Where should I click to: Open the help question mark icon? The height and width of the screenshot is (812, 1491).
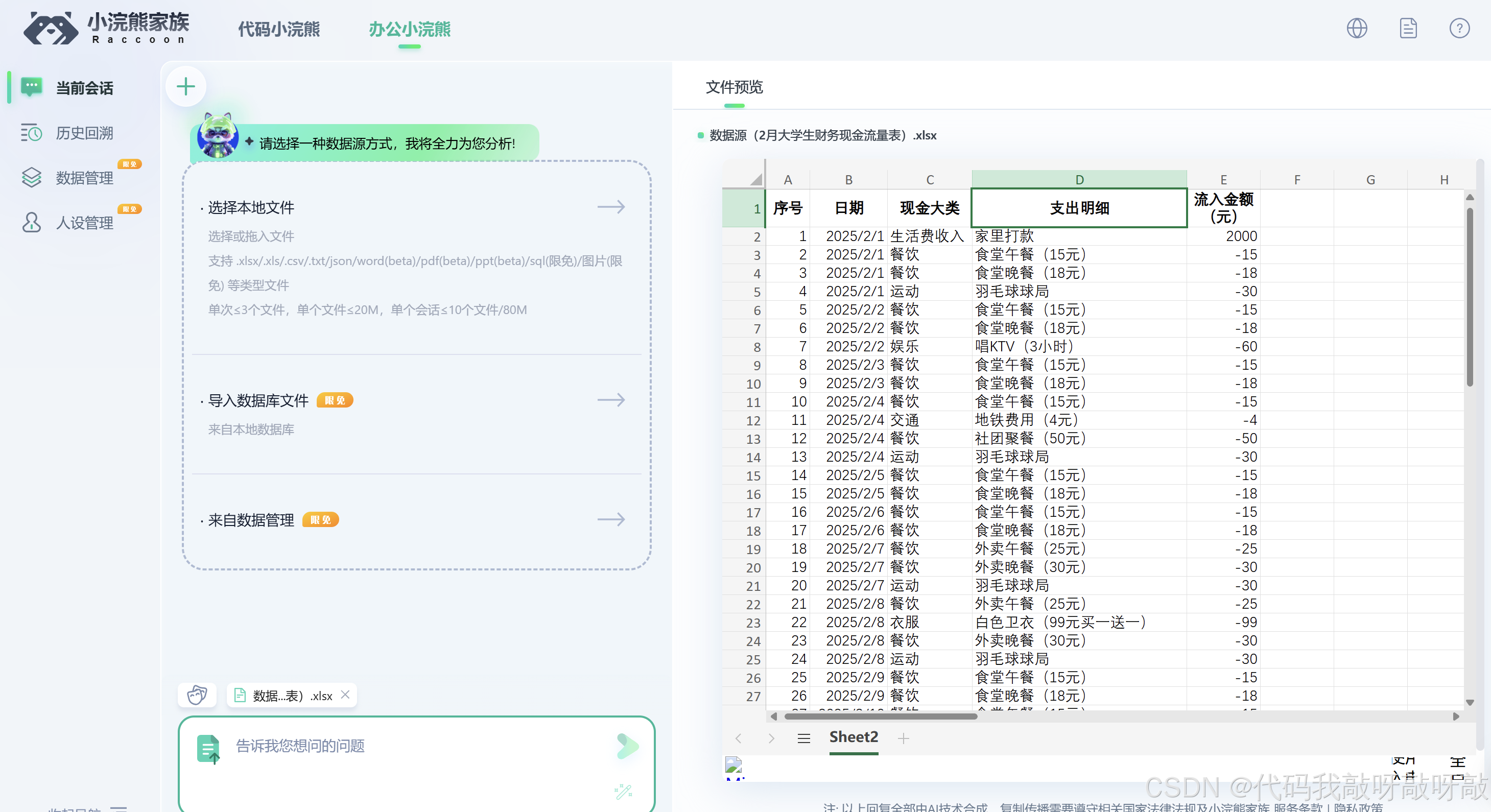(1459, 29)
